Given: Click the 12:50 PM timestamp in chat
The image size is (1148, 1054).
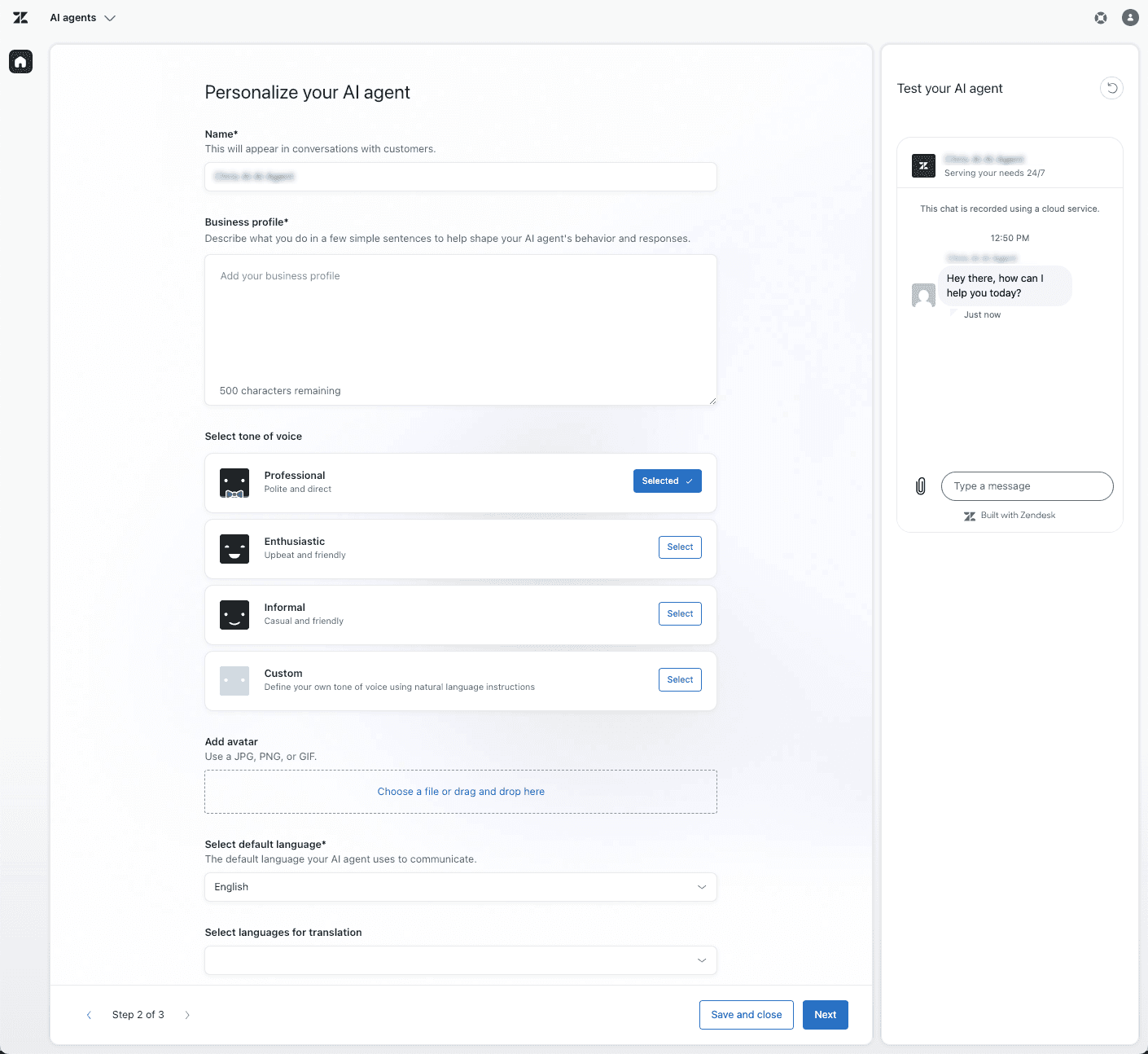Looking at the screenshot, I should (1010, 239).
